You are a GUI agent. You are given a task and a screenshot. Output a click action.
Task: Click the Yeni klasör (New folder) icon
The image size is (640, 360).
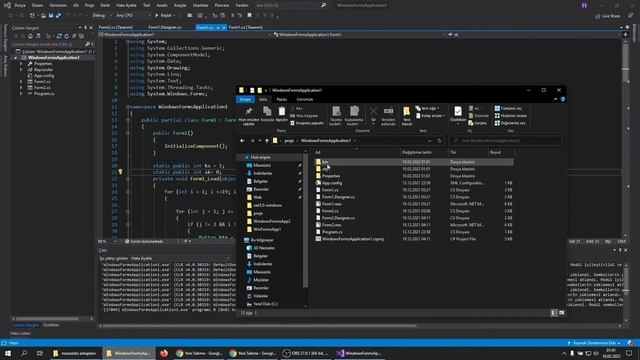[x=407, y=111]
